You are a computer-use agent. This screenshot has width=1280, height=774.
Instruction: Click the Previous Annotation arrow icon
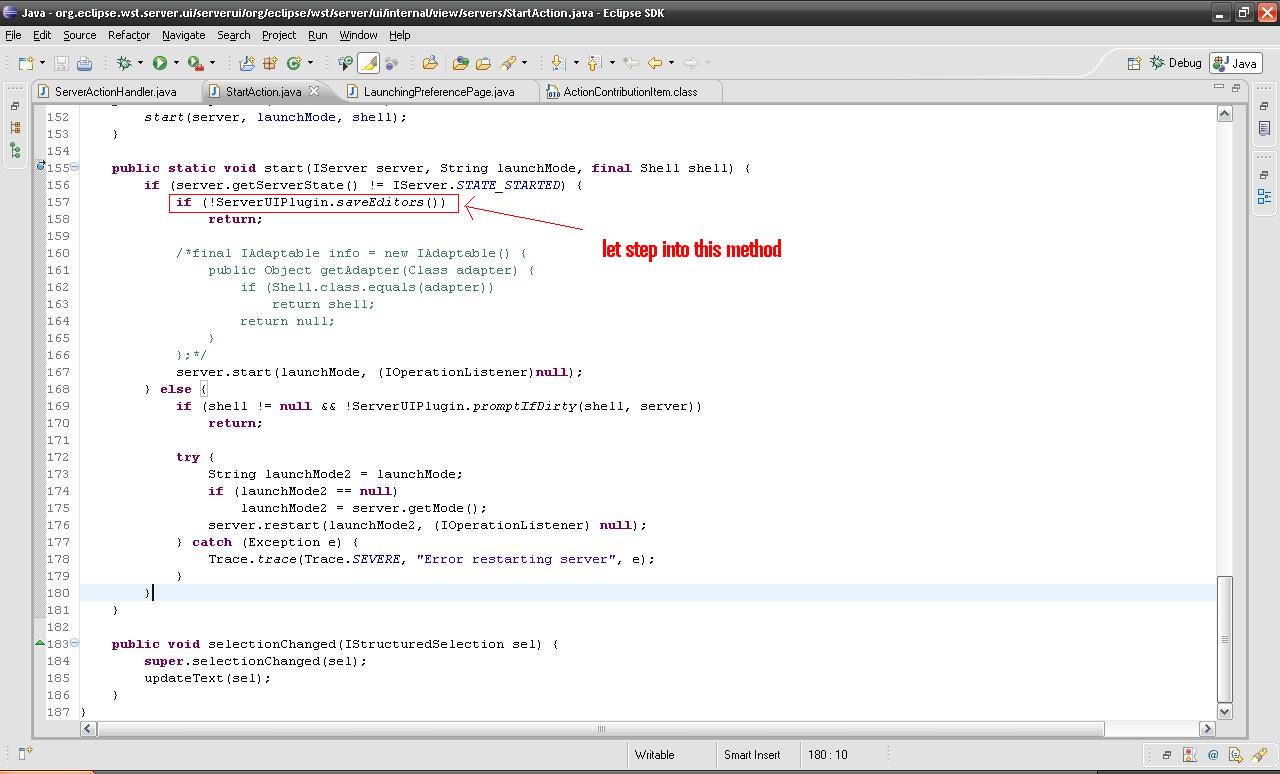(x=594, y=63)
